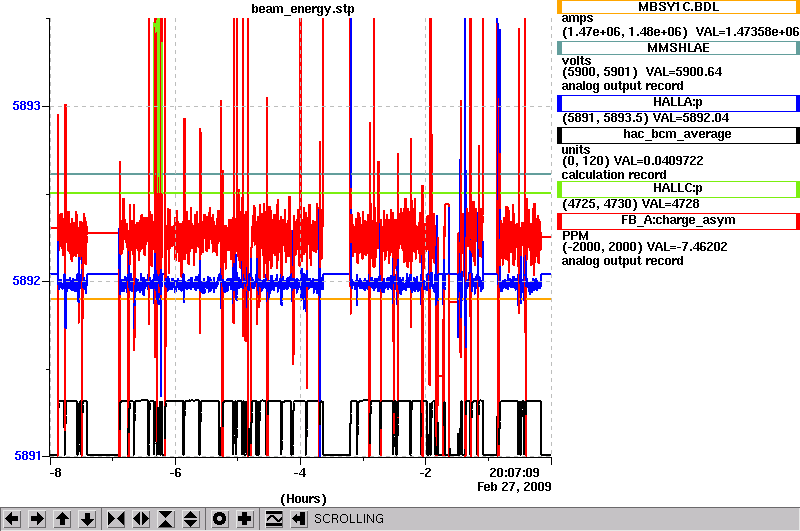Click the plus crosshair toolbar icon
800x531 pixels.
coord(245,519)
